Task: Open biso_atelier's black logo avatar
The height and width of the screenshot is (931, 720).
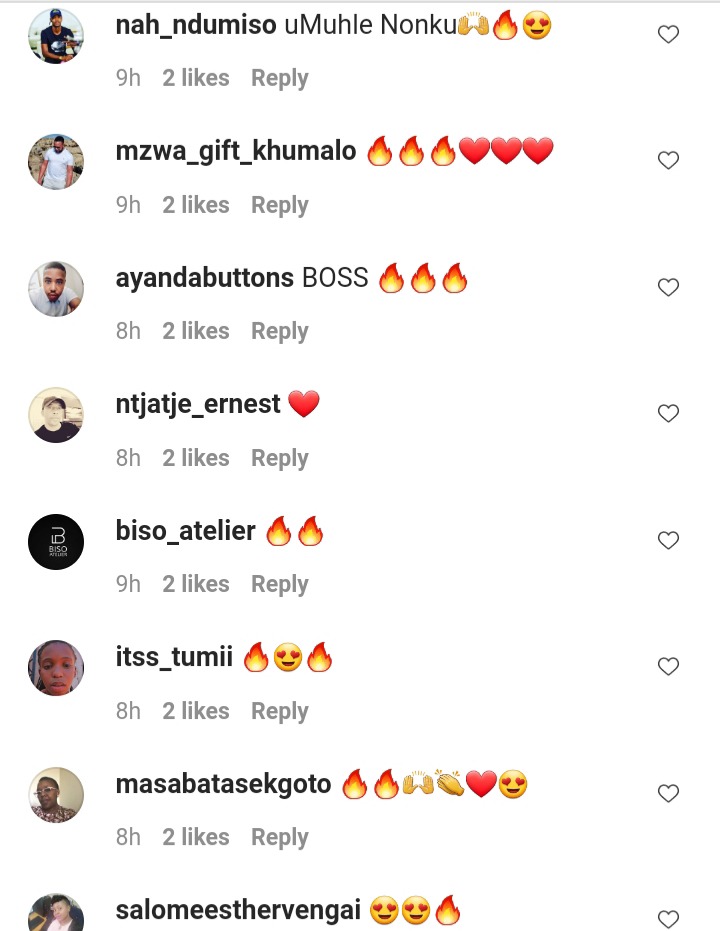Action: point(56,542)
